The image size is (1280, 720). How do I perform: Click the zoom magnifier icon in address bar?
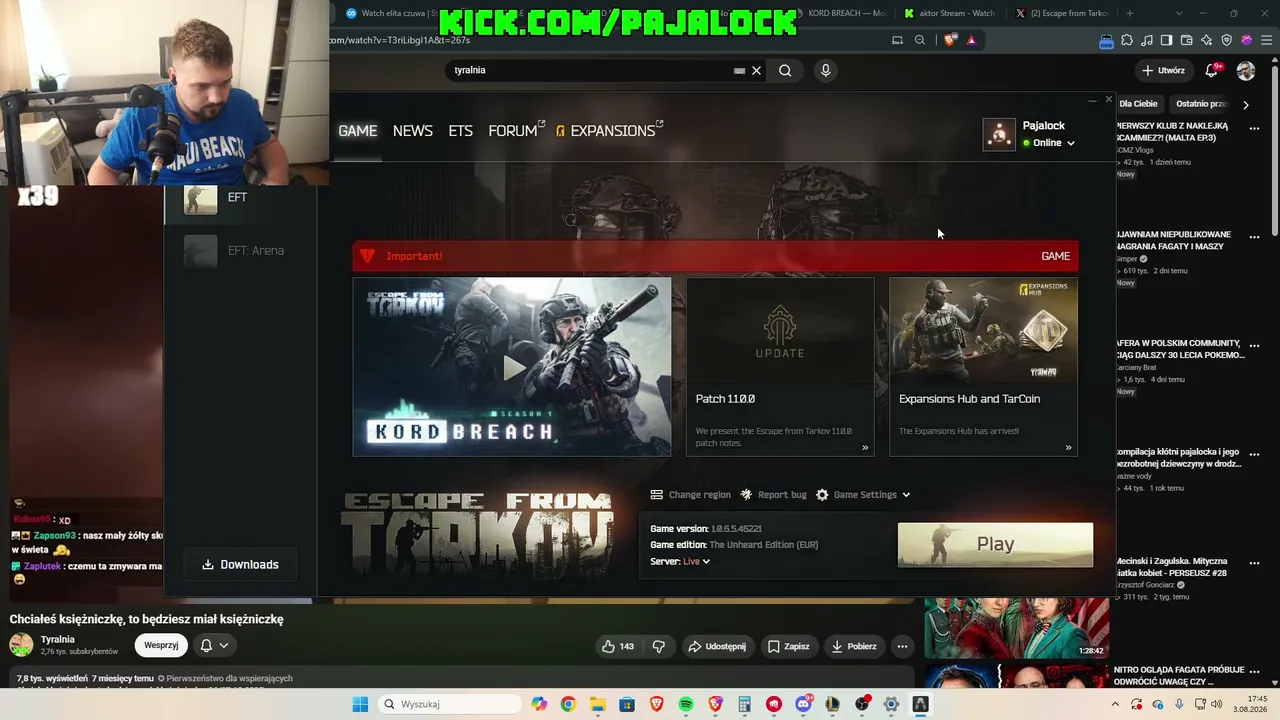[920, 40]
